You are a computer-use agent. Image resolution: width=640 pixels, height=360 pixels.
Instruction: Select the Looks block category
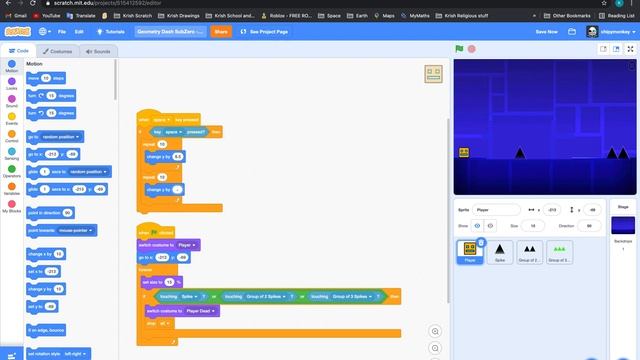[12, 84]
